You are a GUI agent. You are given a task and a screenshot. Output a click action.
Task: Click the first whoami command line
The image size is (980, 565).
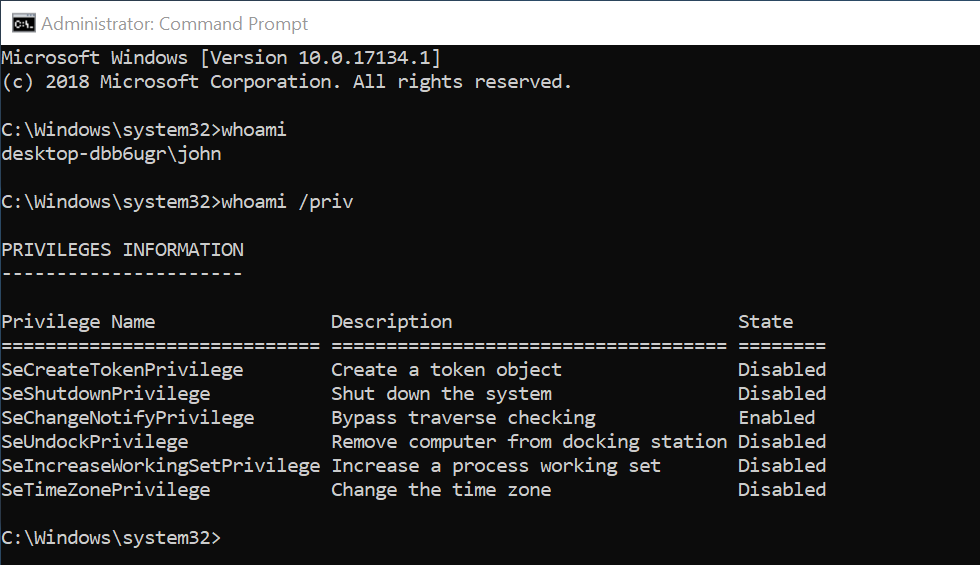144,130
